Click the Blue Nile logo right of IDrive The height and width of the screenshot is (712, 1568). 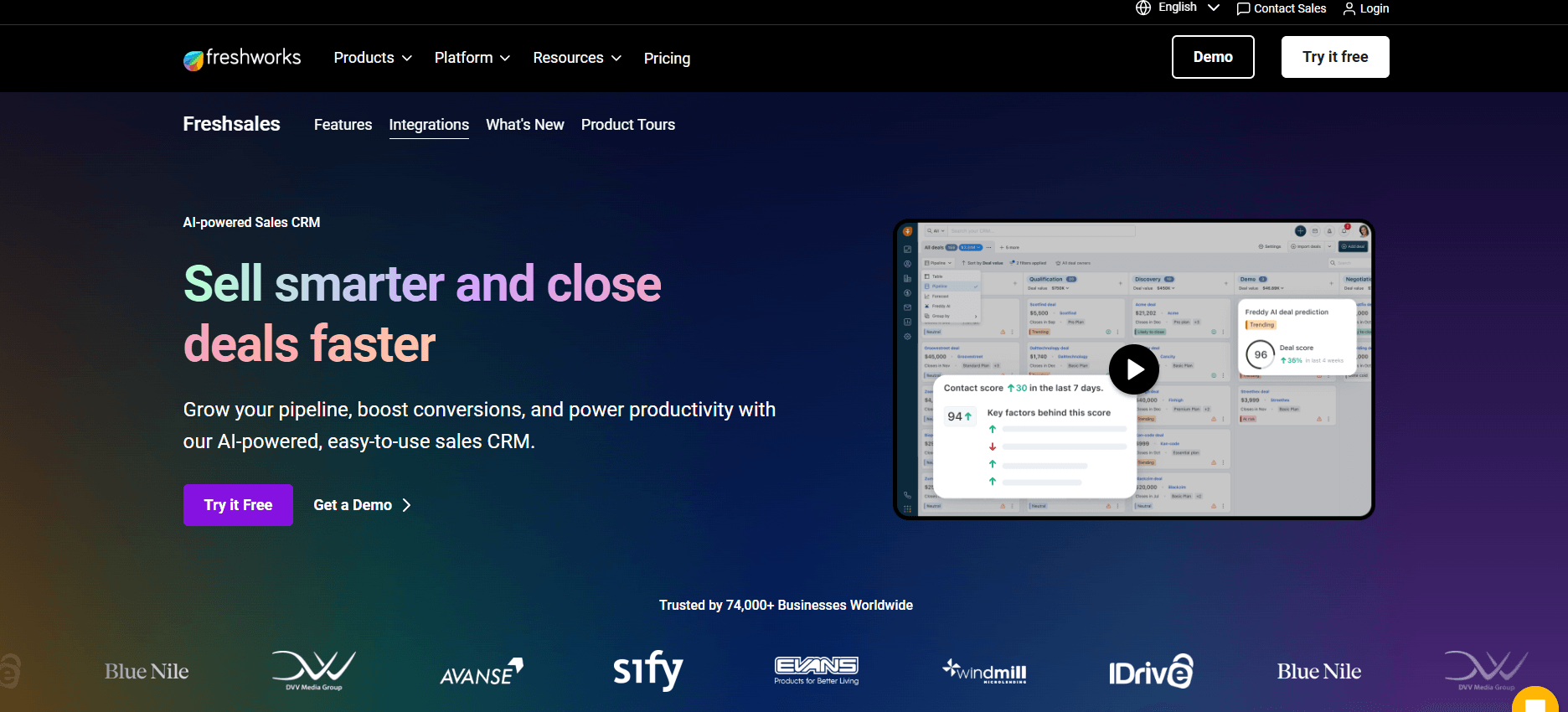(x=1319, y=671)
